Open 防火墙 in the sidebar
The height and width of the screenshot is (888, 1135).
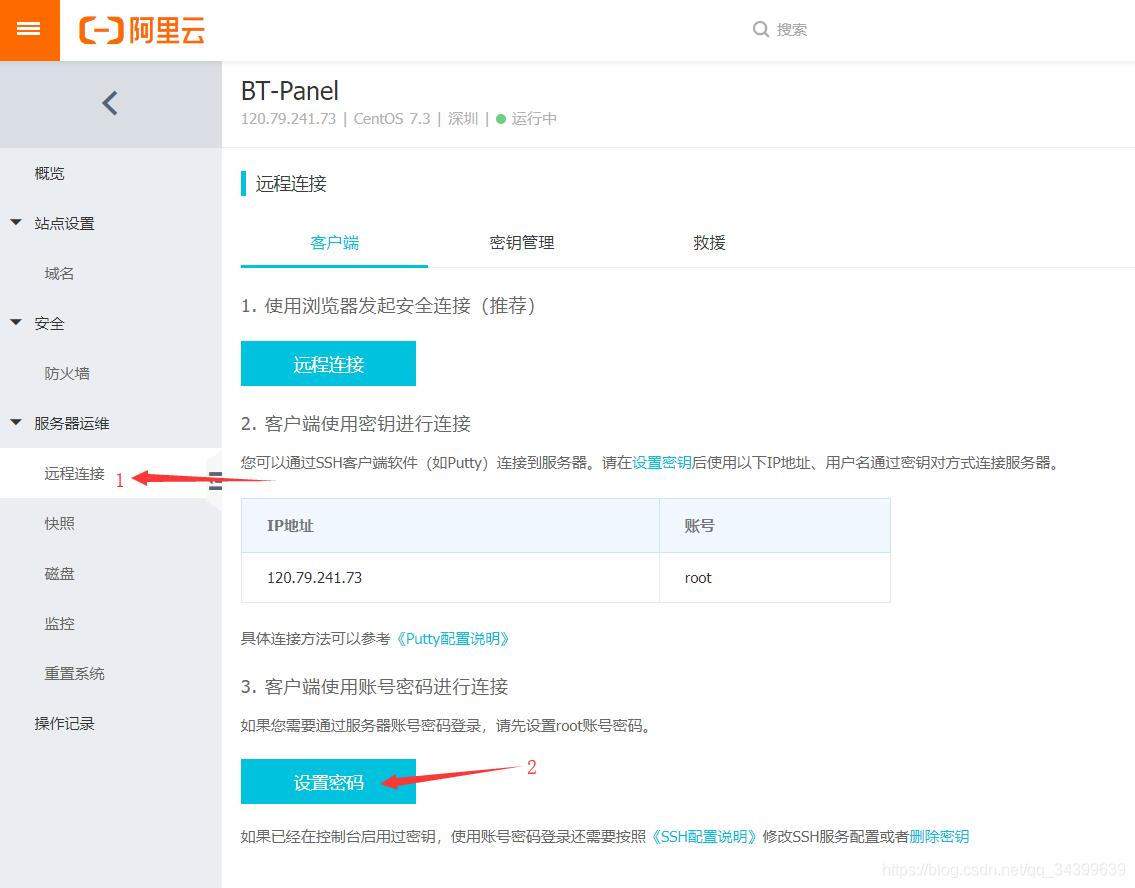click(x=67, y=373)
